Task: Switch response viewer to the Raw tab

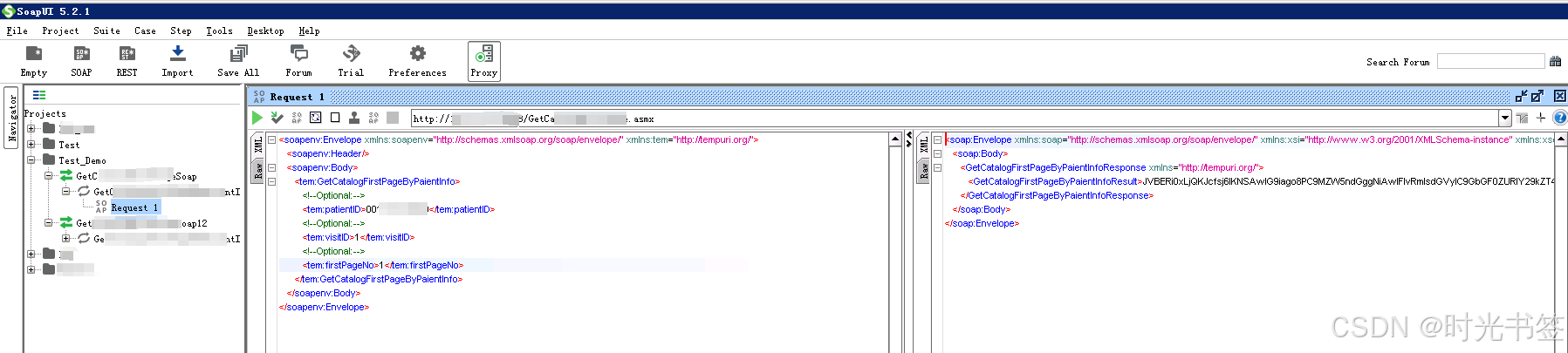Action: click(x=924, y=171)
